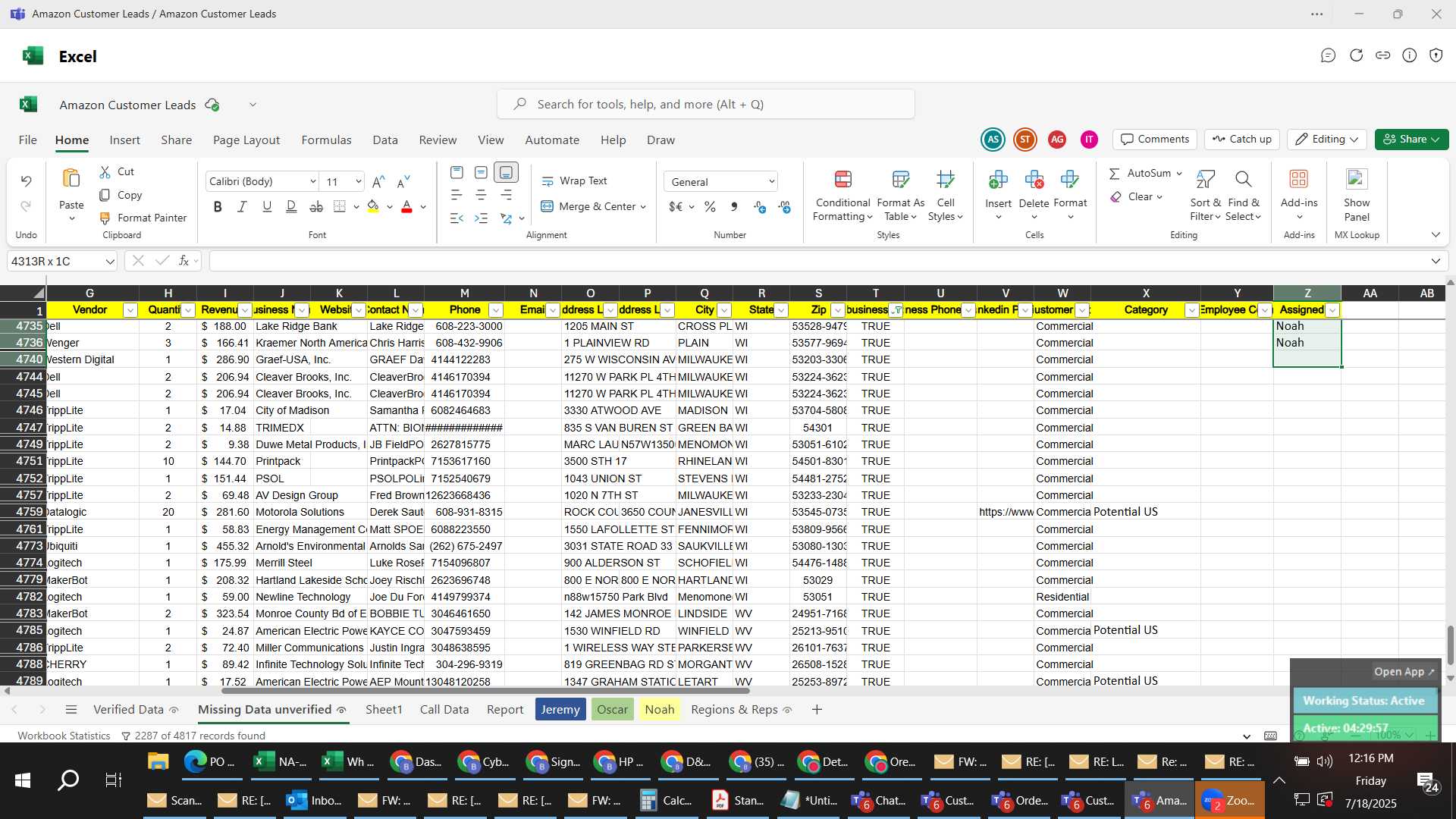Open the Review ribbon tab

tap(438, 140)
